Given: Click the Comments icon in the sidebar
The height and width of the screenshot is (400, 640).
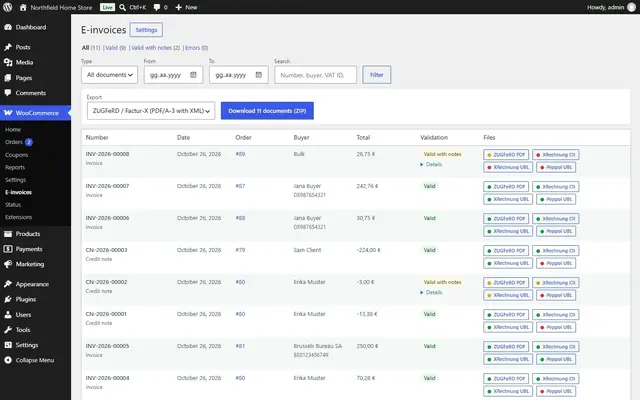Looking at the screenshot, I should point(8,93).
